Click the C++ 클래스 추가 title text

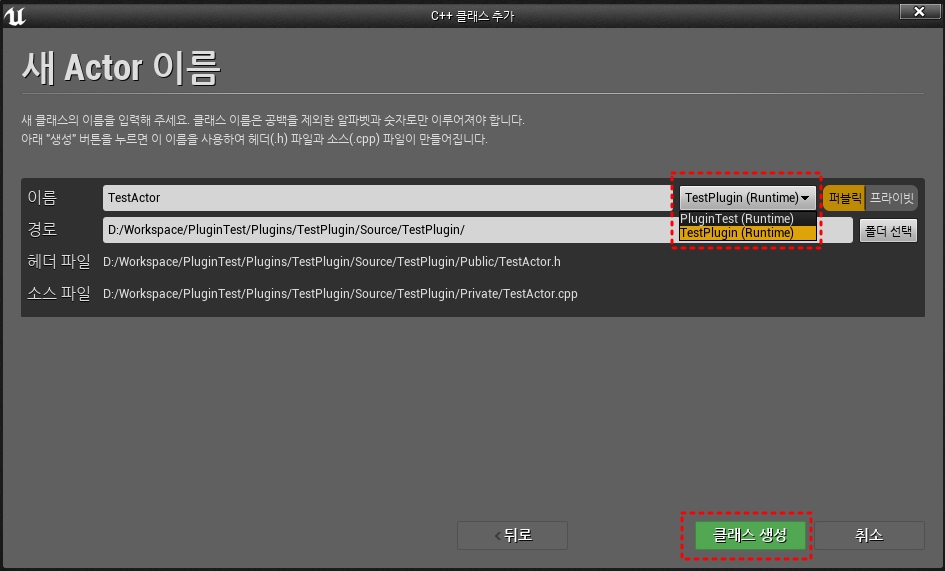pos(472,16)
